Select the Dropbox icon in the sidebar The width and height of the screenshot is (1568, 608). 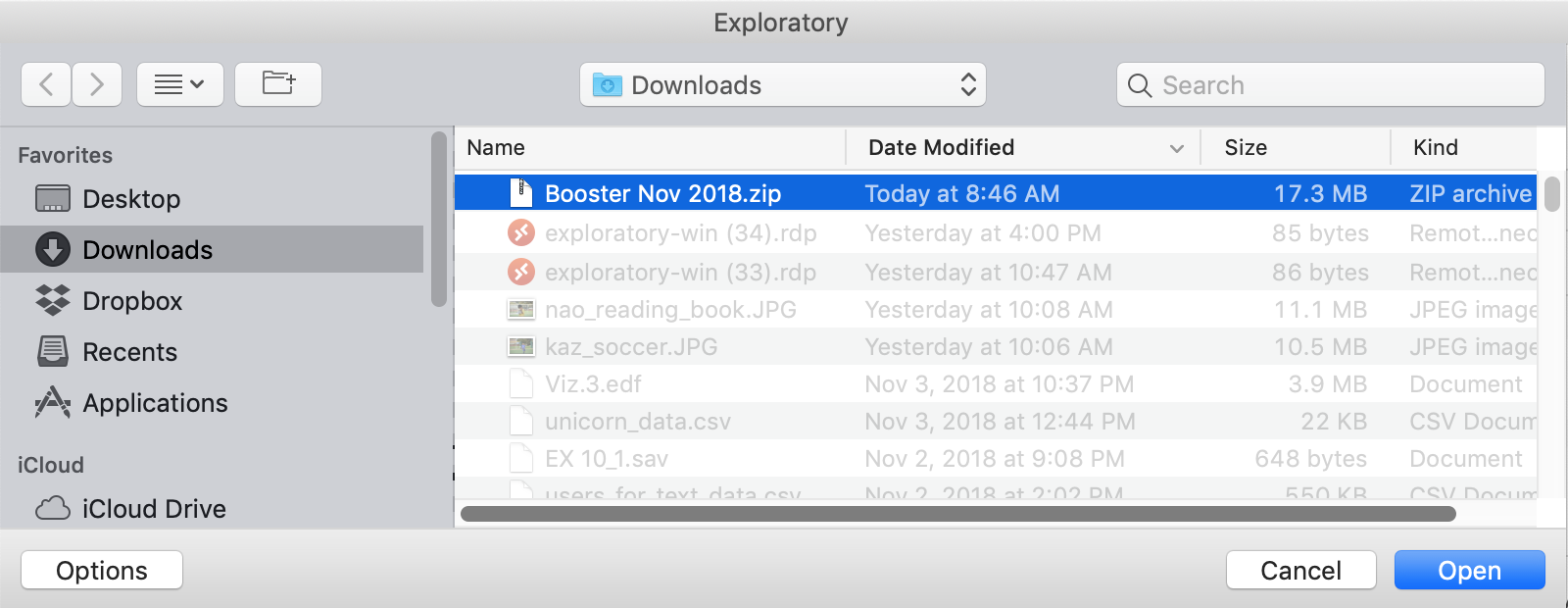(52, 300)
